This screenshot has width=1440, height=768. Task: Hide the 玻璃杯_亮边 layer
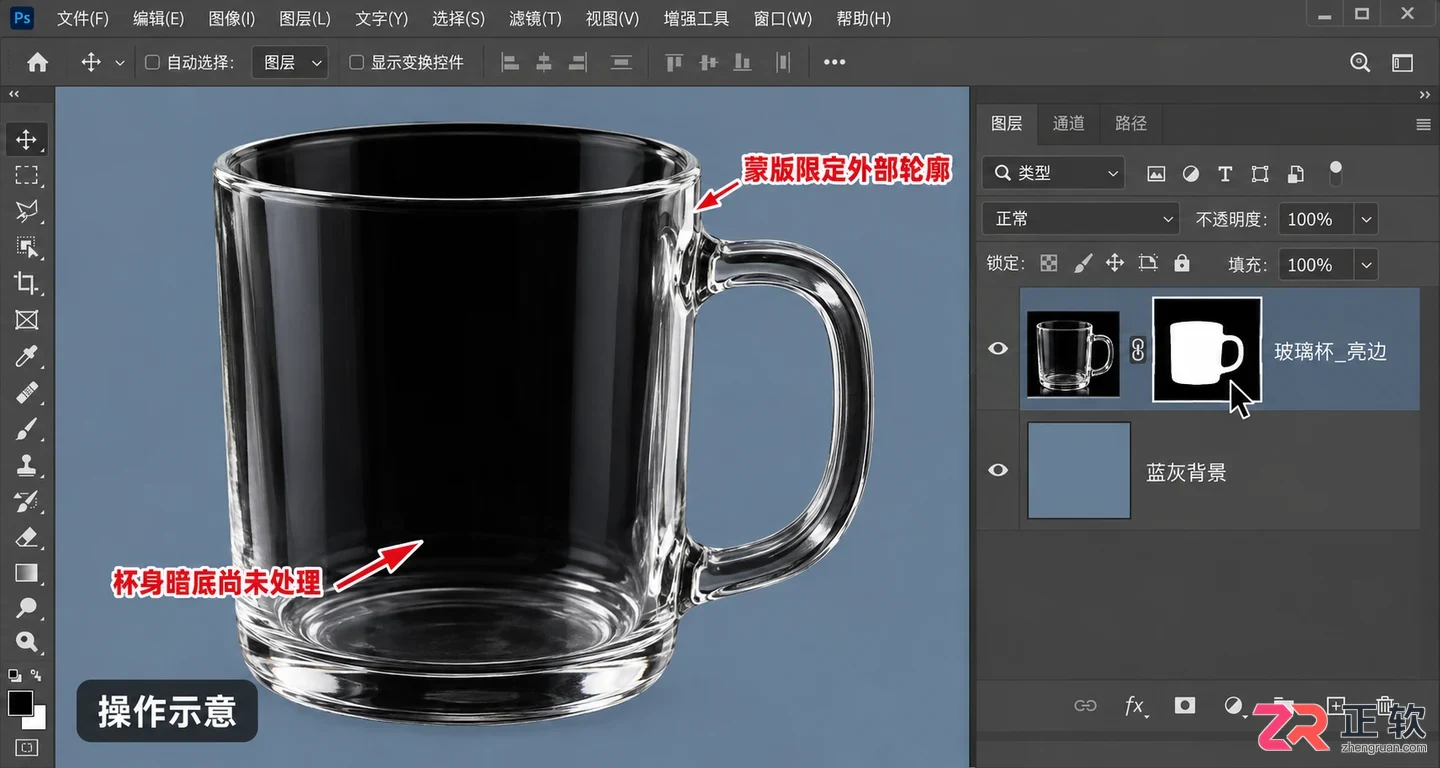coord(998,349)
